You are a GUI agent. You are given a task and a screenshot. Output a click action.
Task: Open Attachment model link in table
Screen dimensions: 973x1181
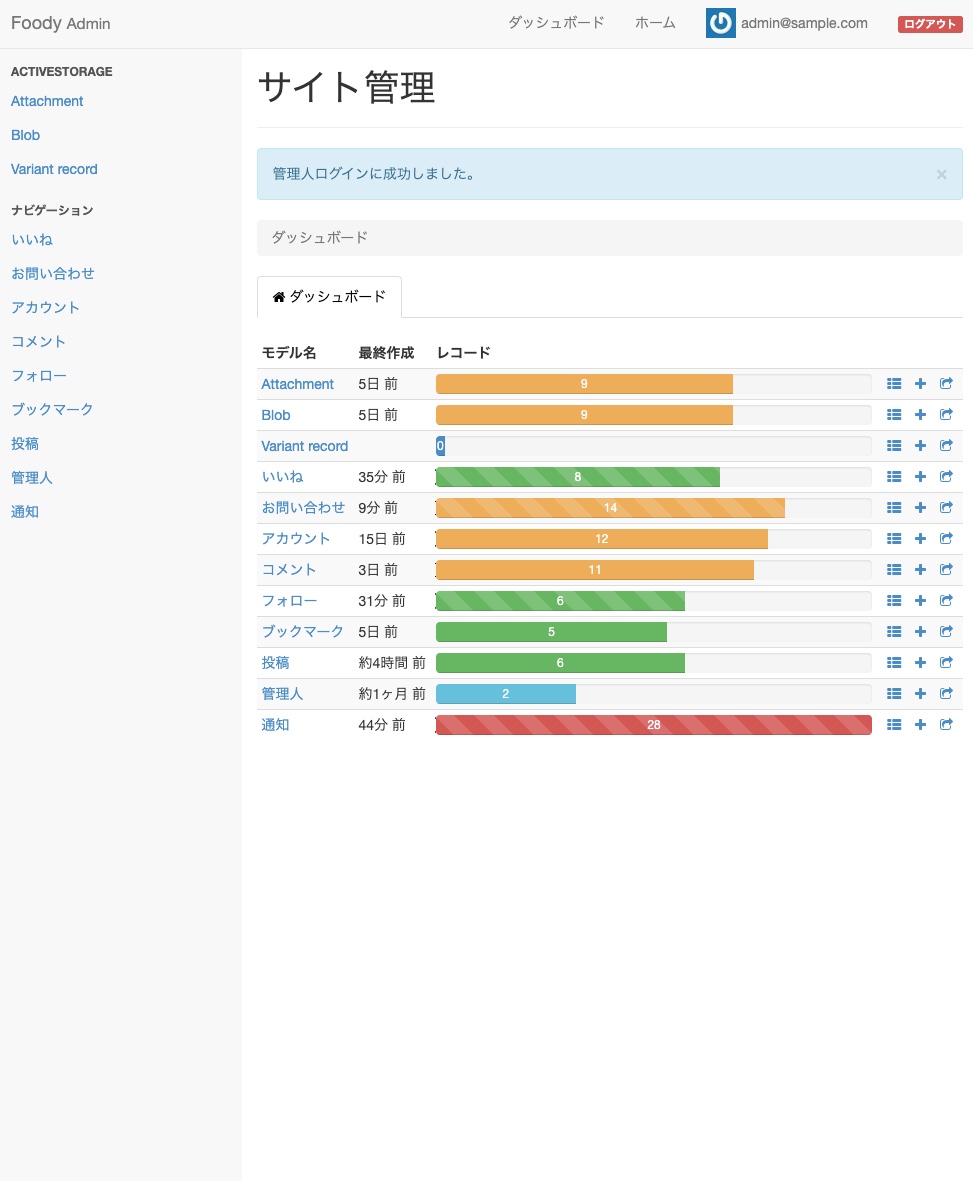pos(297,384)
